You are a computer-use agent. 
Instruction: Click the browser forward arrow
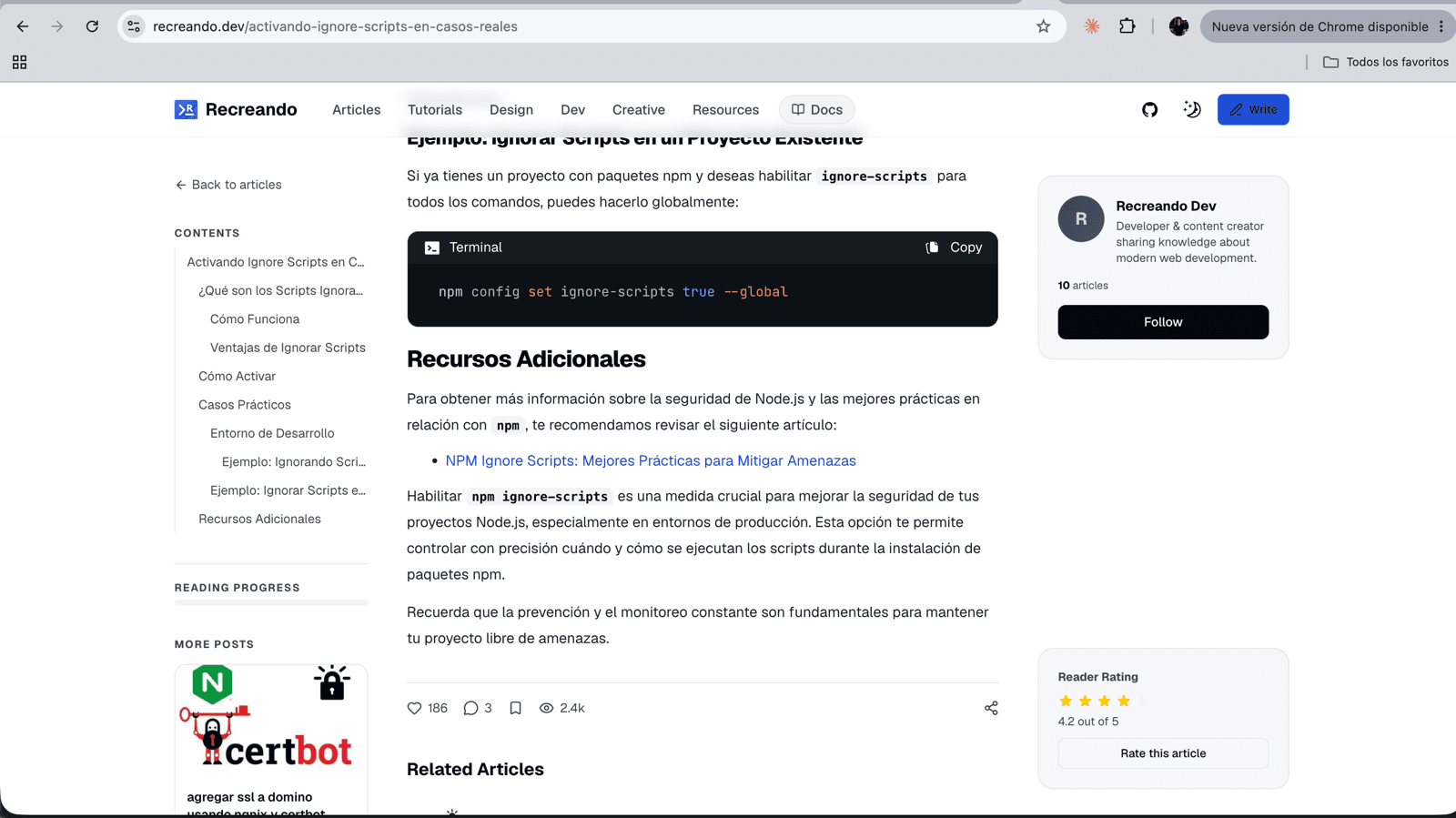[57, 26]
